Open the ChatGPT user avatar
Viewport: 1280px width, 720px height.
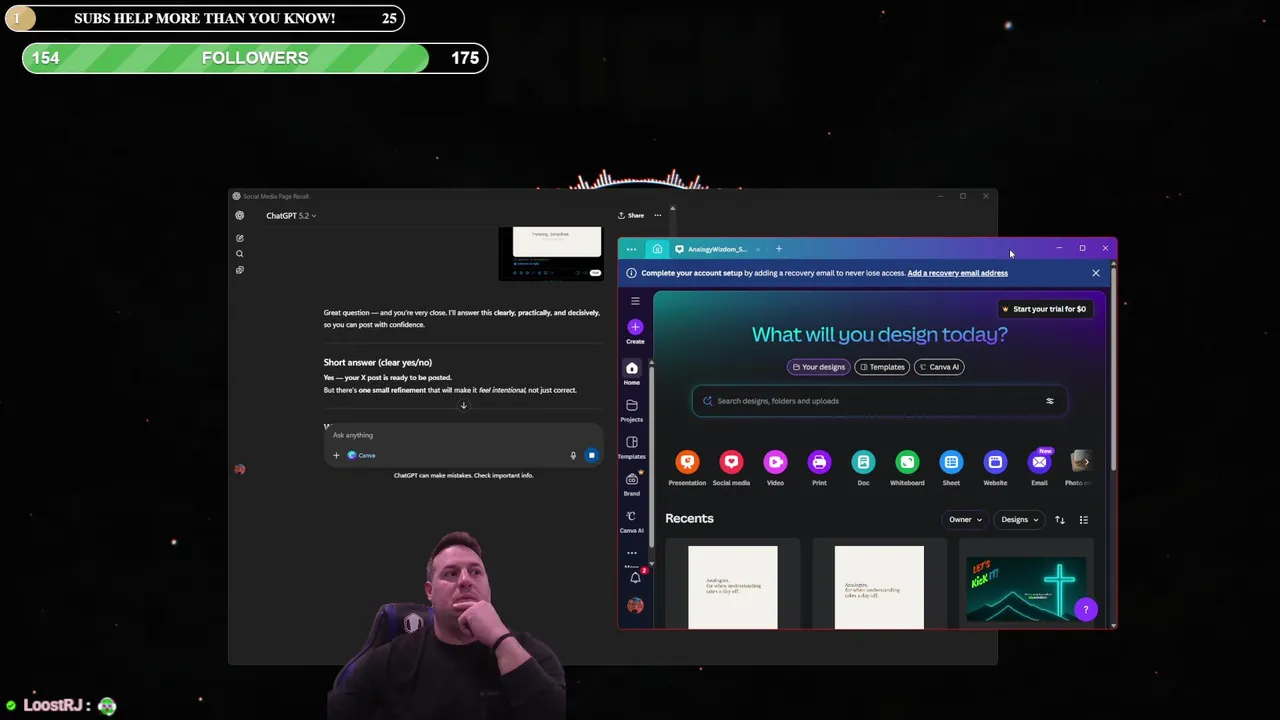click(x=240, y=469)
